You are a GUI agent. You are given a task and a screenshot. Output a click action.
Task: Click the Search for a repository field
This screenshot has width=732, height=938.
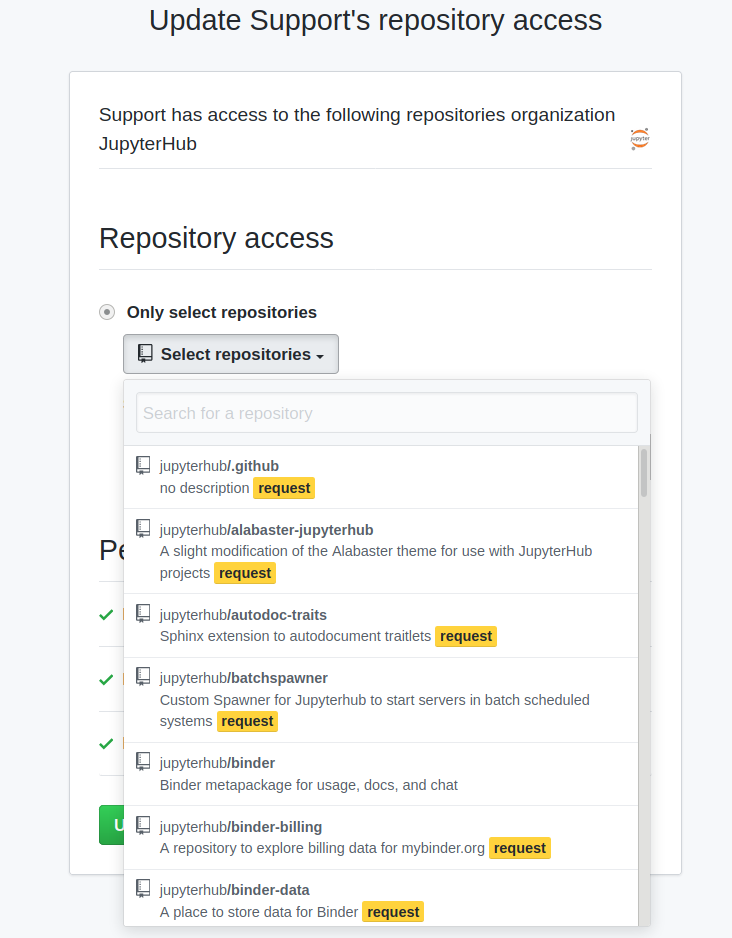click(x=386, y=412)
